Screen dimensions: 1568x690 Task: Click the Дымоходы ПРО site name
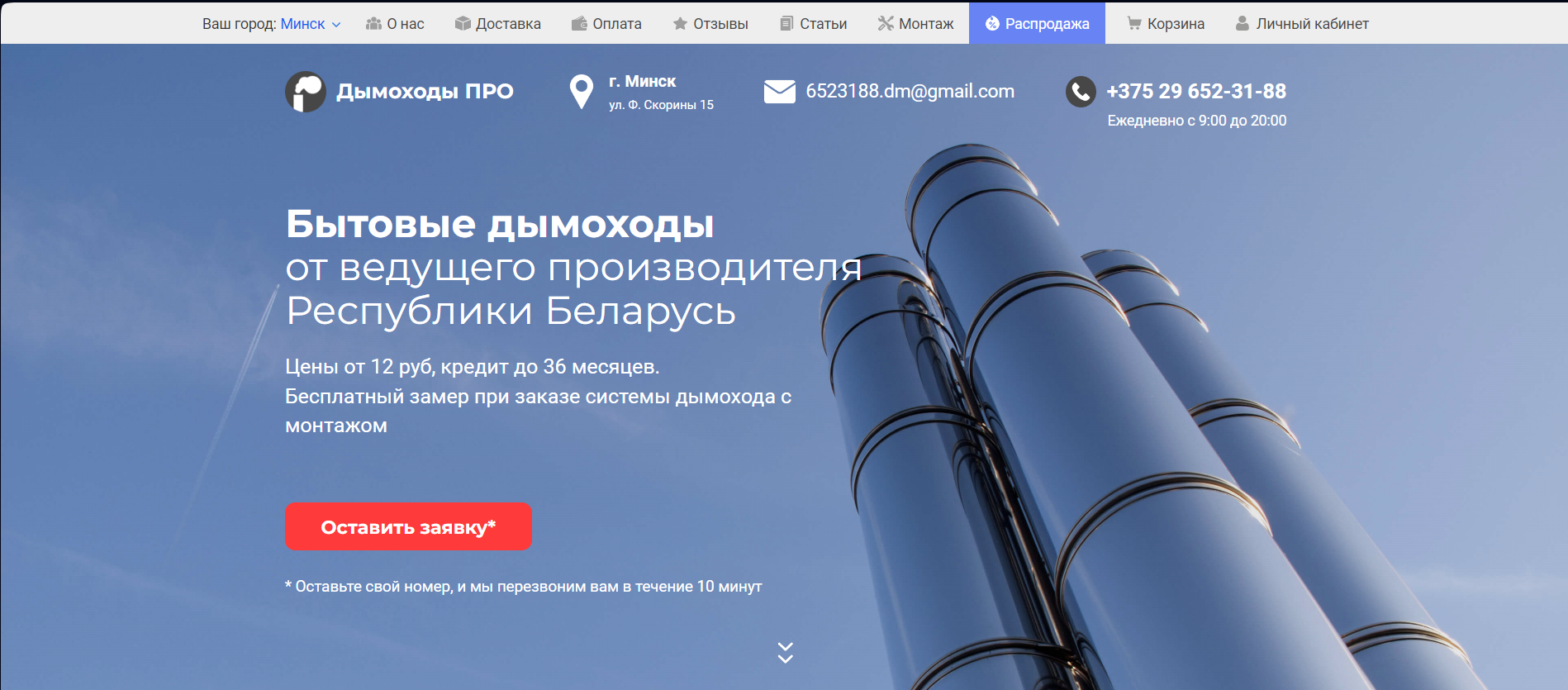click(x=425, y=92)
